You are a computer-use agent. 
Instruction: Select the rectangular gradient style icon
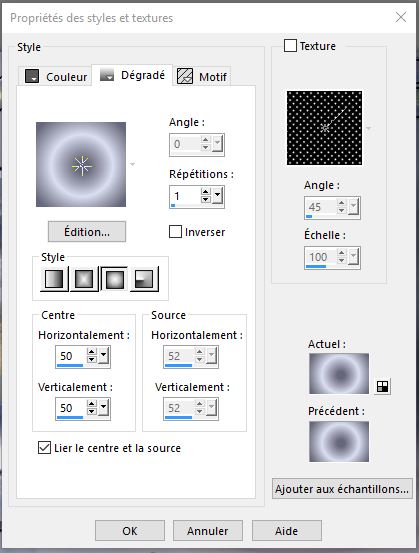pyautogui.click(x=84, y=279)
